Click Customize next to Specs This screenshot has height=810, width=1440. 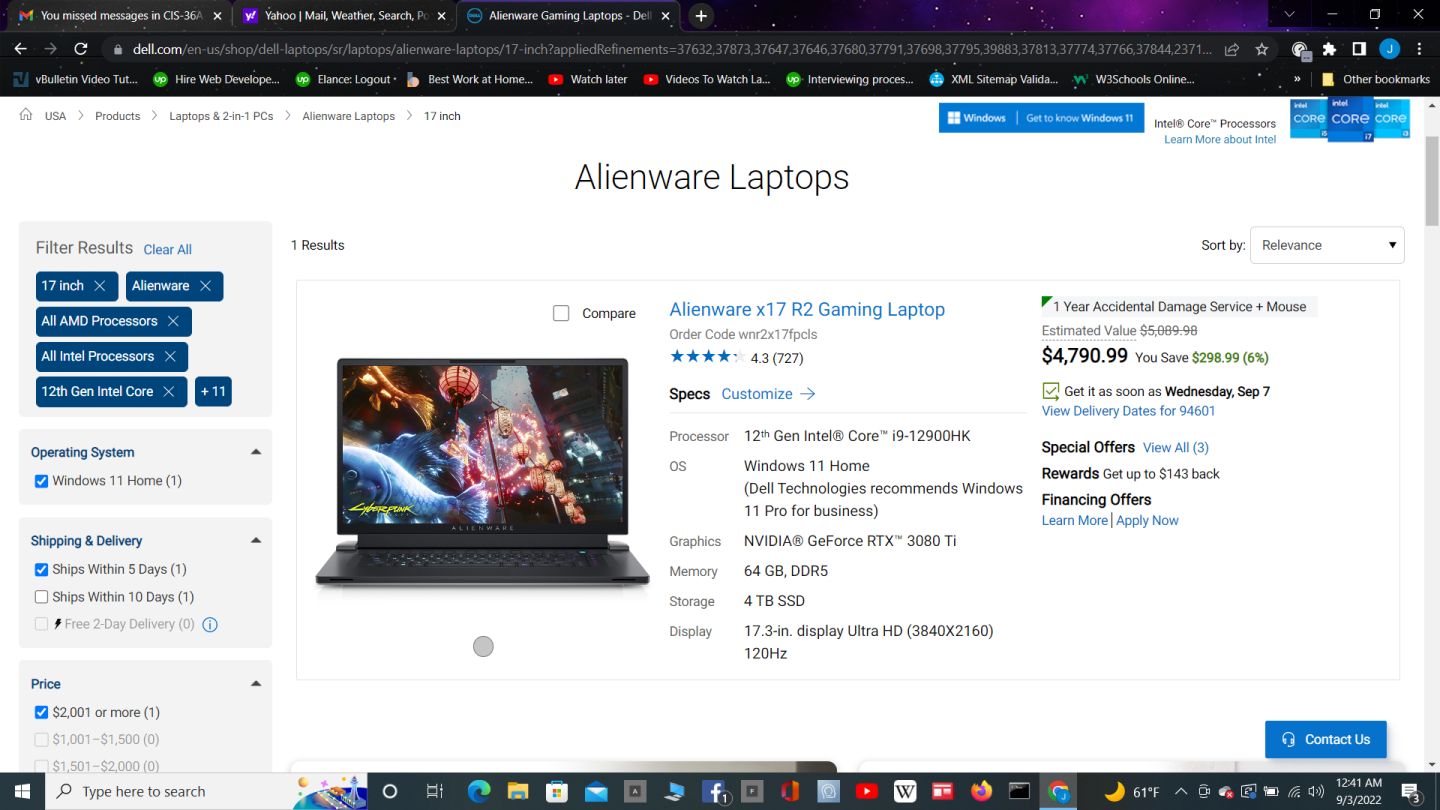768,394
